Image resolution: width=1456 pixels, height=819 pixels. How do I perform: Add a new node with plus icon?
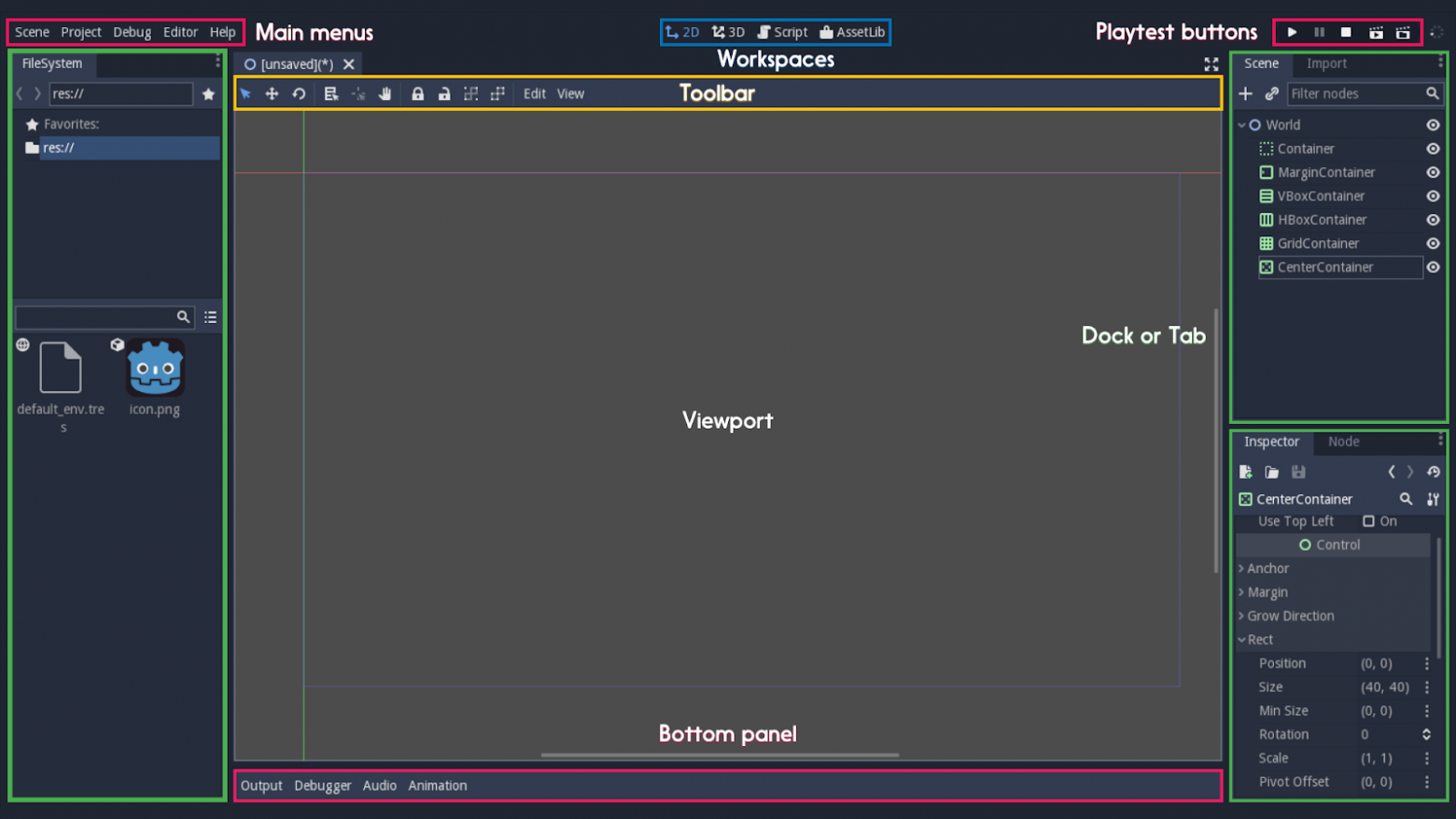(1245, 93)
